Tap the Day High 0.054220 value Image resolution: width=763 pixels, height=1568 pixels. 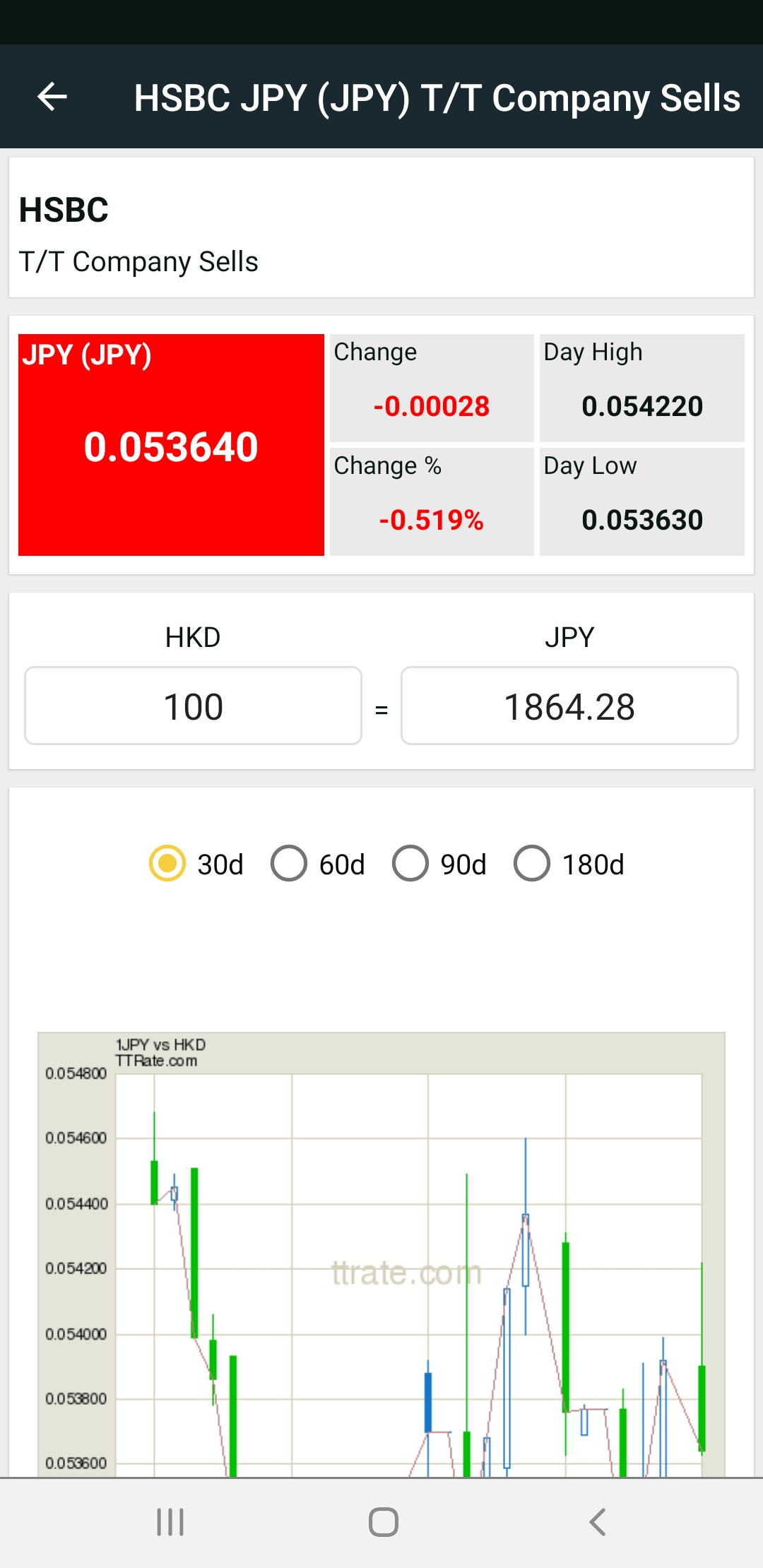click(x=642, y=406)
